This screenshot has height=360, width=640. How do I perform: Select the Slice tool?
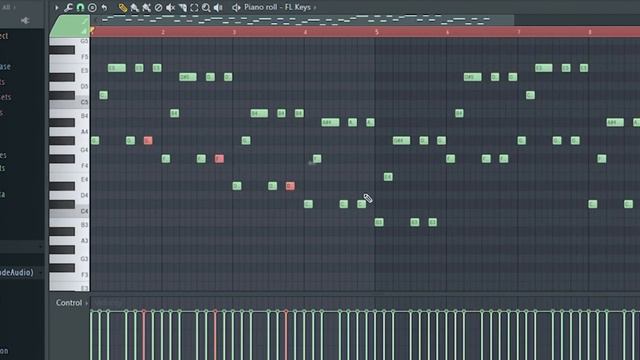click(x=182, y=7)
